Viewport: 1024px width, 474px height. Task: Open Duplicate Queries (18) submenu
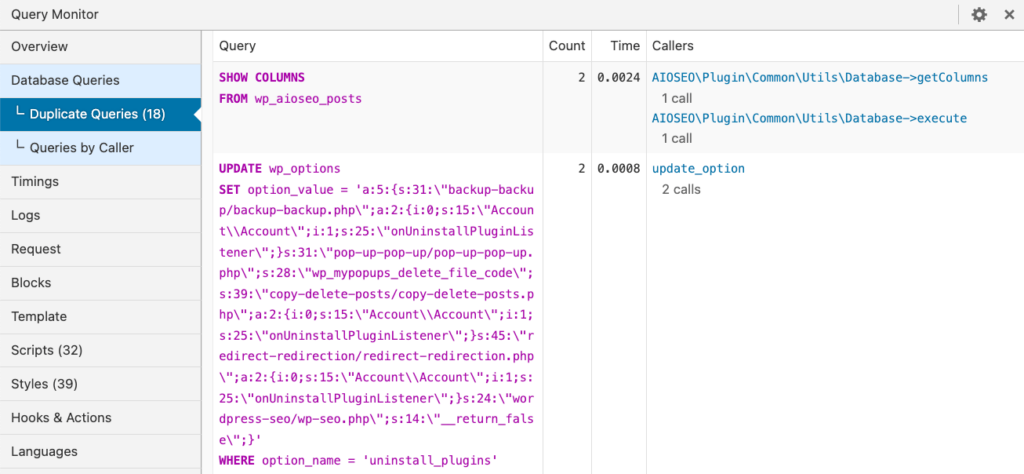click(x=101, y=114)
